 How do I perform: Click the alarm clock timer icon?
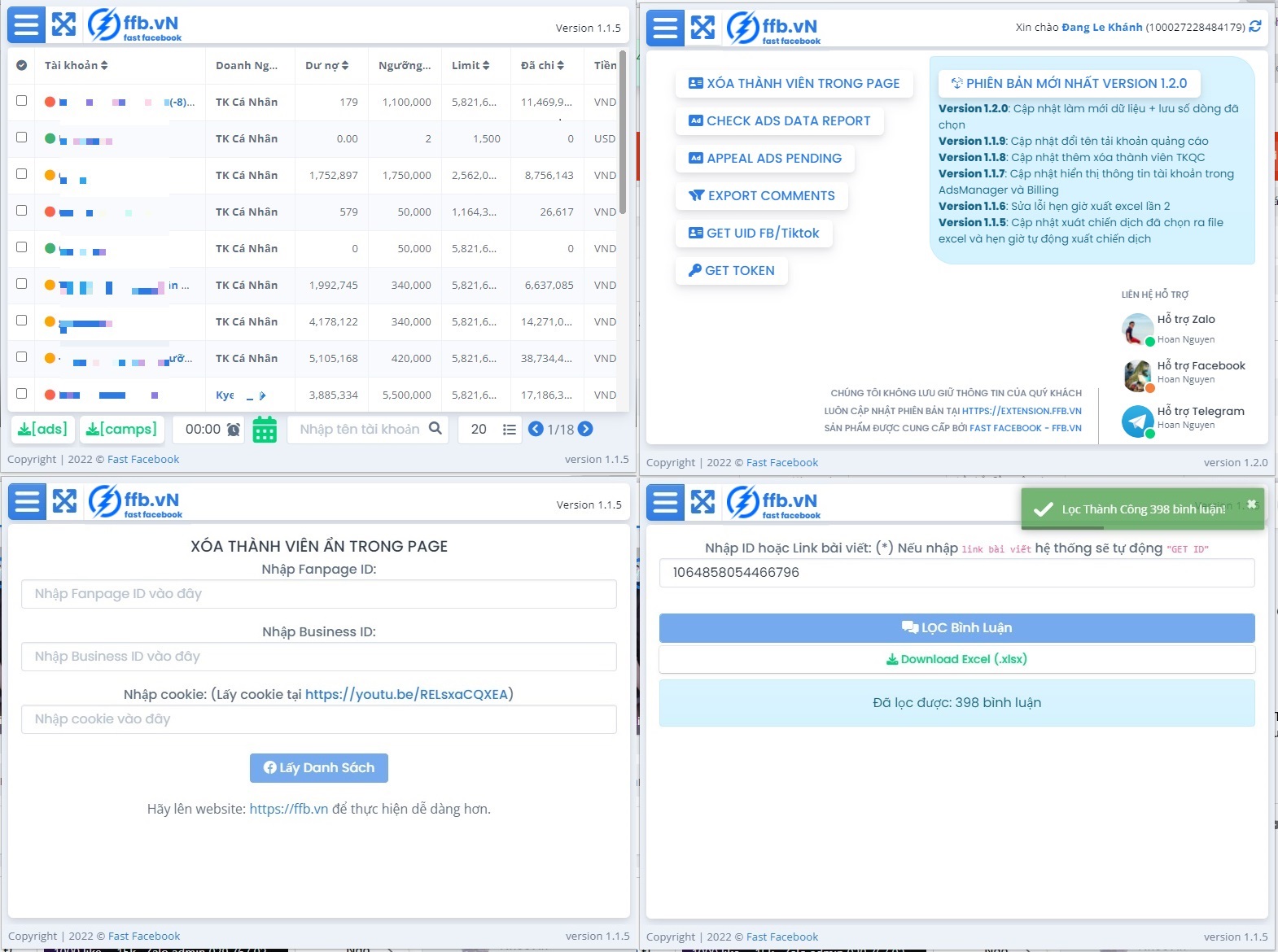pos(234,429)
